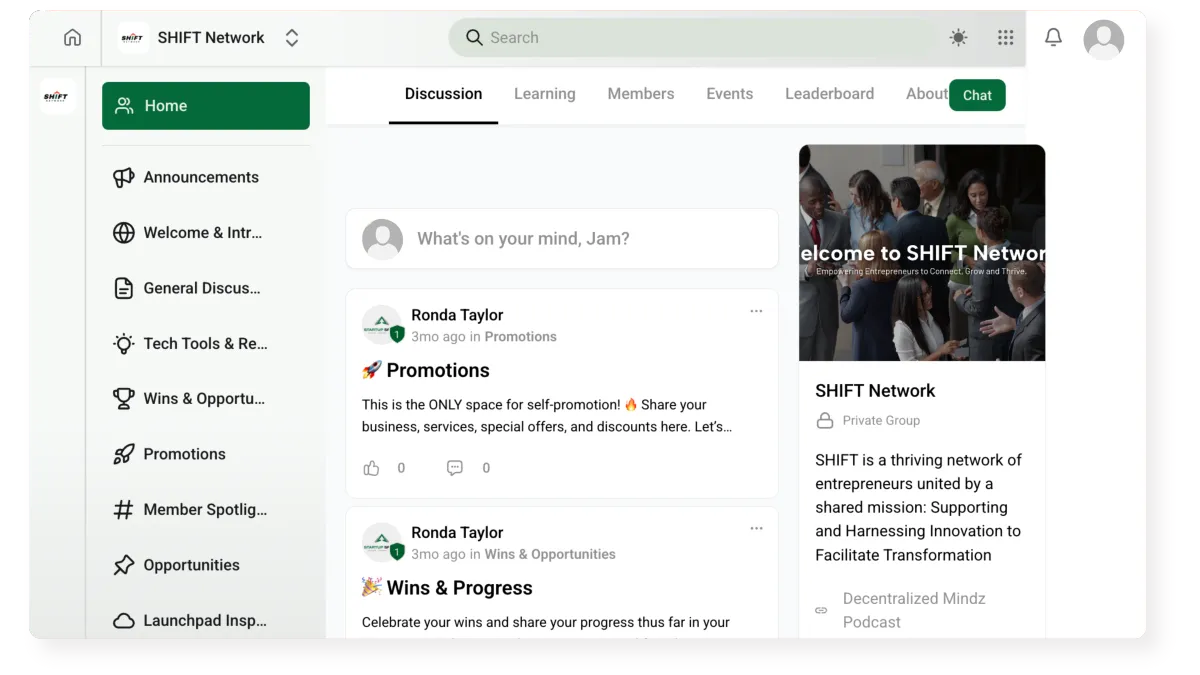Screen dimensions: 1200x675
Task: Switch to About tab
Action: [x=926, y=94]
